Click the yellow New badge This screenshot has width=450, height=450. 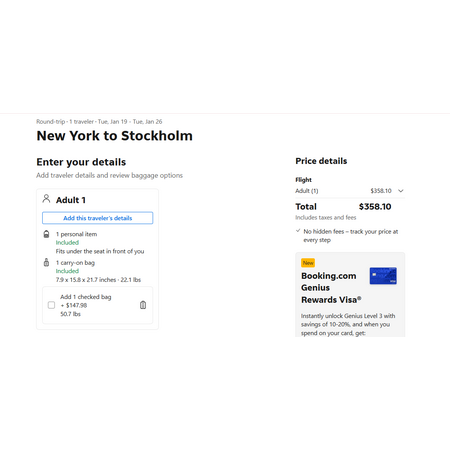308,263
